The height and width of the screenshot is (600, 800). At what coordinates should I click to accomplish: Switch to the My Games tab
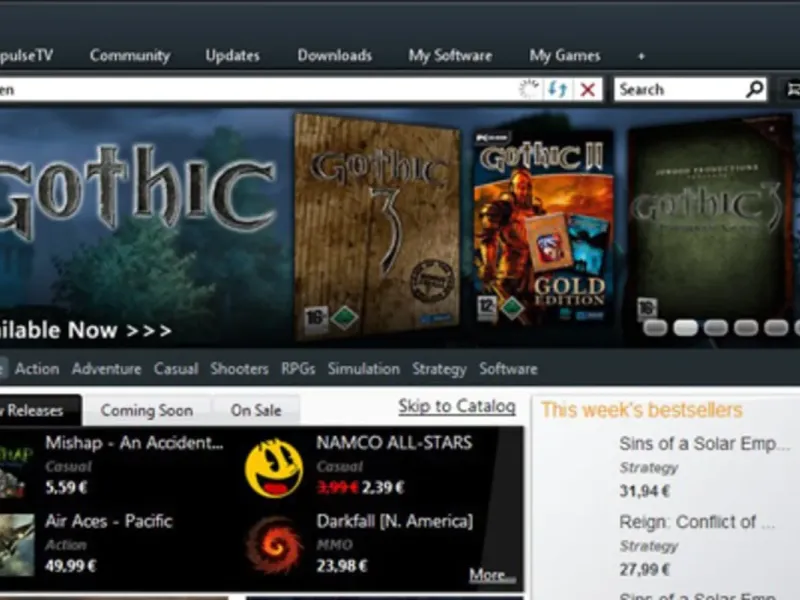click(564, 55)
